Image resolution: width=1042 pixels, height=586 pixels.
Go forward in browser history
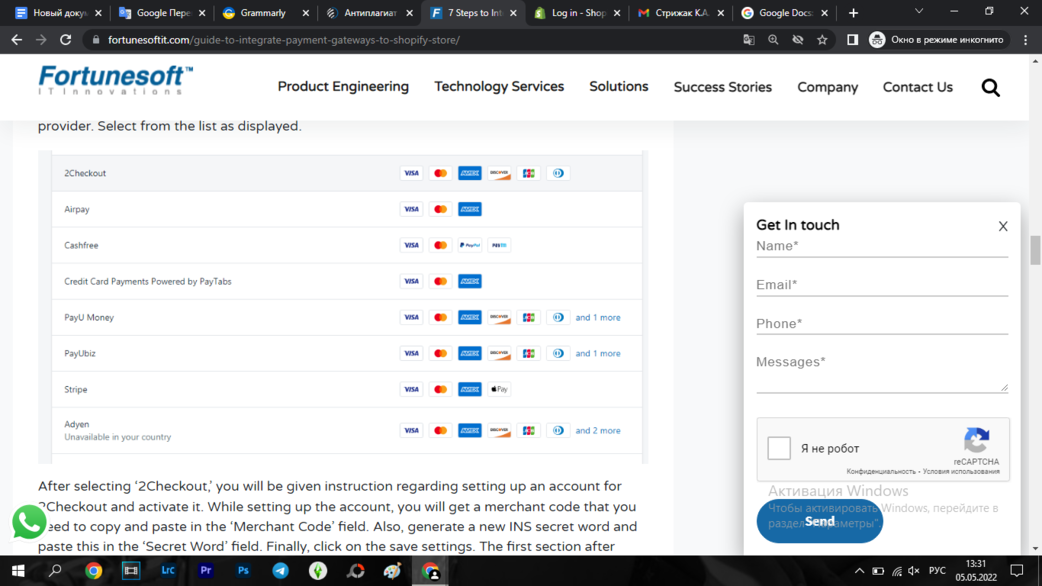[x=41, y=40]
